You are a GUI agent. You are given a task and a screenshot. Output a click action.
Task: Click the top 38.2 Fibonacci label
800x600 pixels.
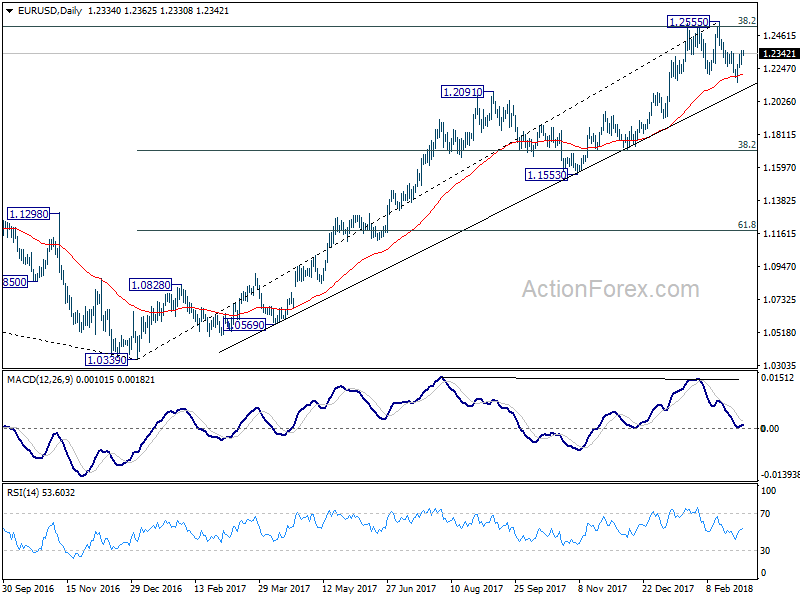(x=747, y=21)
